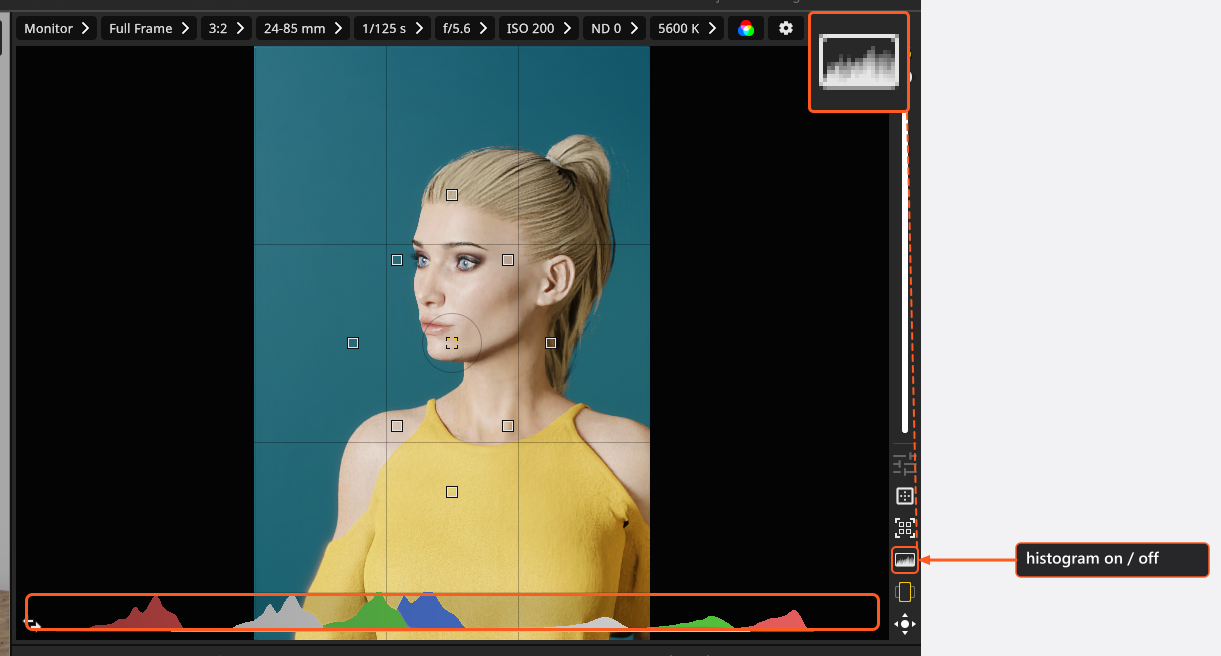Expand the 1/125 s shutter speed dropdown
The width and height of the screenshot is (1221, 656).
(x=392, y=28)
